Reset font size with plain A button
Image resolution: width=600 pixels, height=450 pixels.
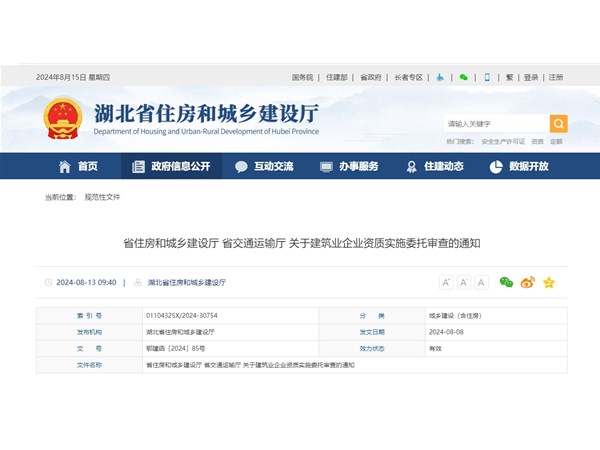481,283
